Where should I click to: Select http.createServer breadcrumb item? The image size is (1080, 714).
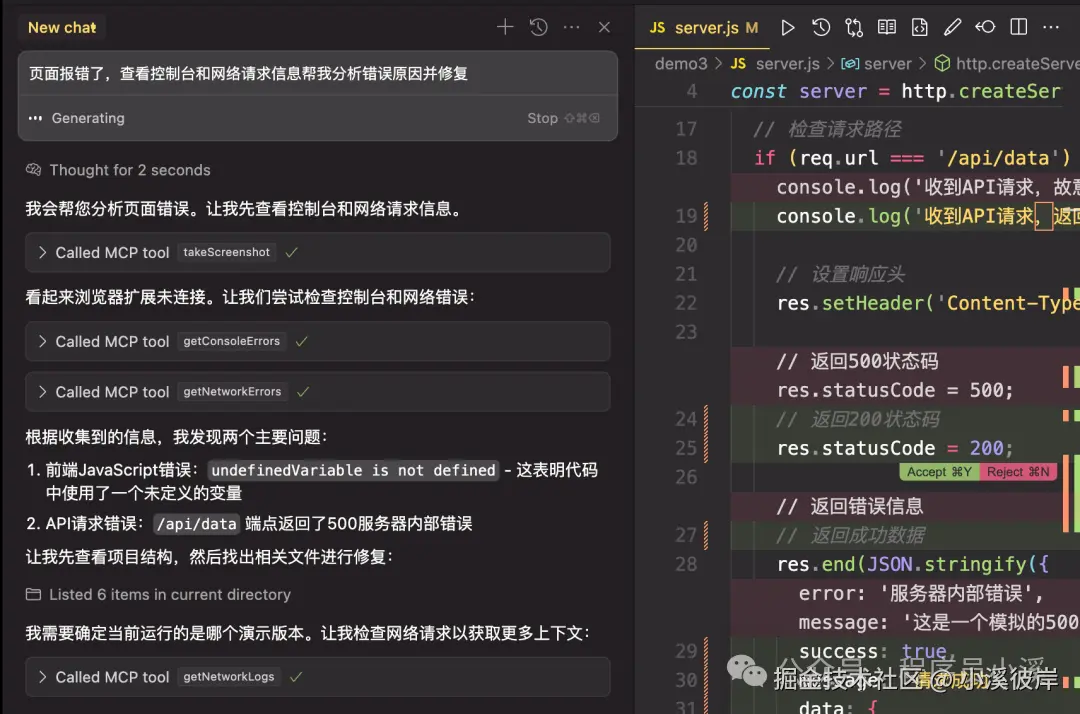[x=1007, y=64]
